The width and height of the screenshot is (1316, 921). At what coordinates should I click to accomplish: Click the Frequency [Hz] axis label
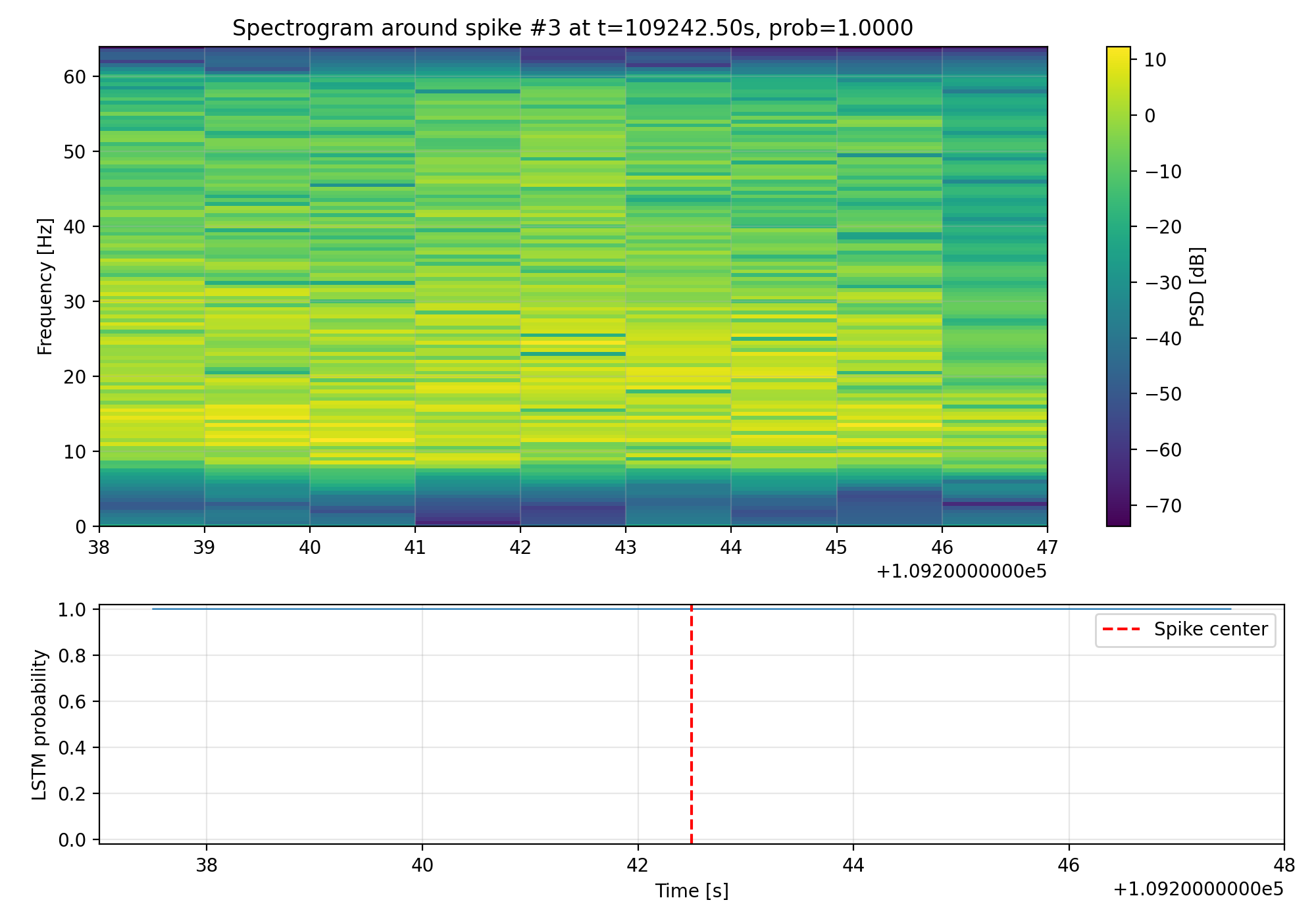tap(44, 287)
